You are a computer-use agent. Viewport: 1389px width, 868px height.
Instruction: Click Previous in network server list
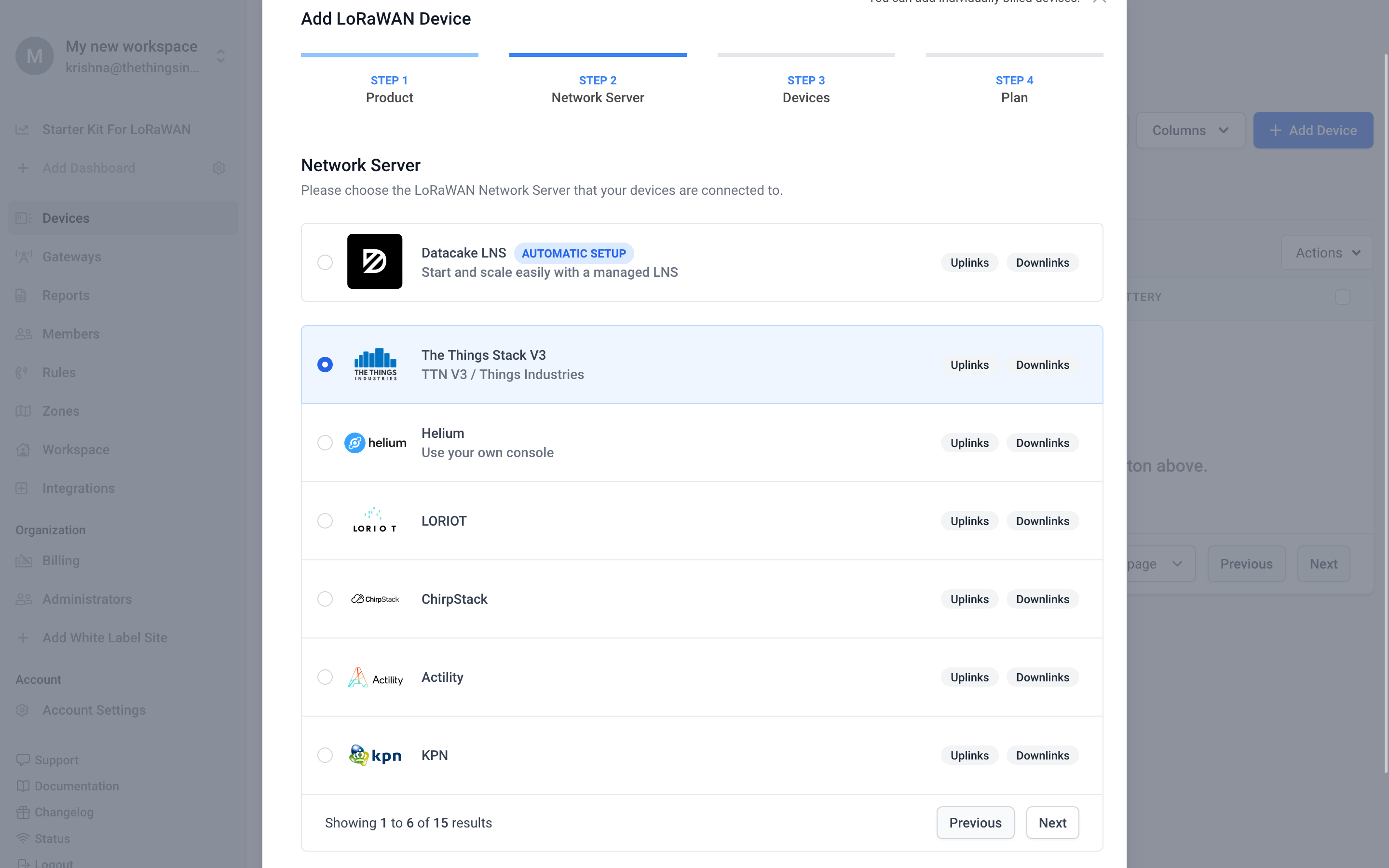tap(975, 823)
